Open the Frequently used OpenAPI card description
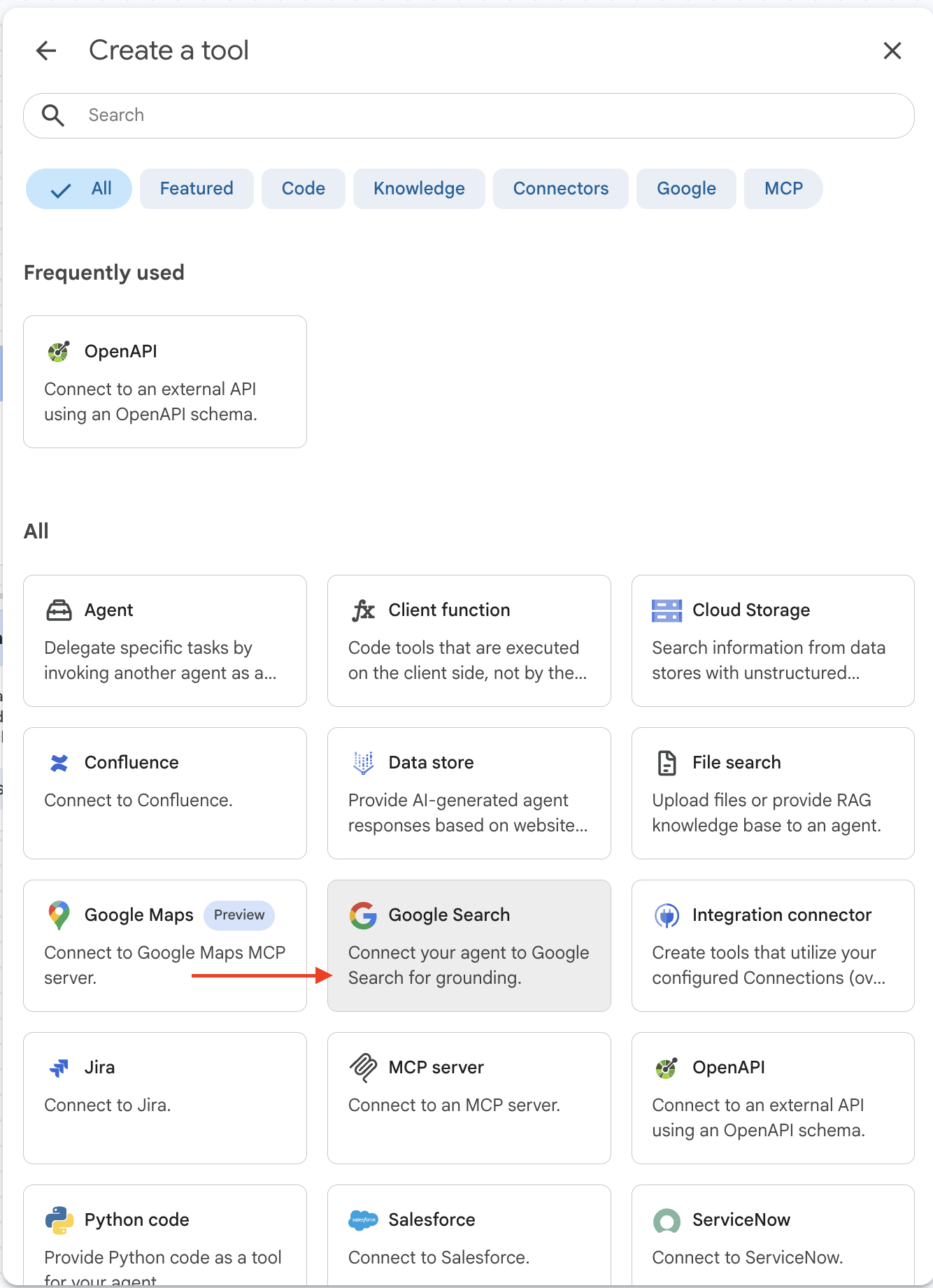Image resolution: width=933 pixels, height=1288 pixels. (150, 401)
